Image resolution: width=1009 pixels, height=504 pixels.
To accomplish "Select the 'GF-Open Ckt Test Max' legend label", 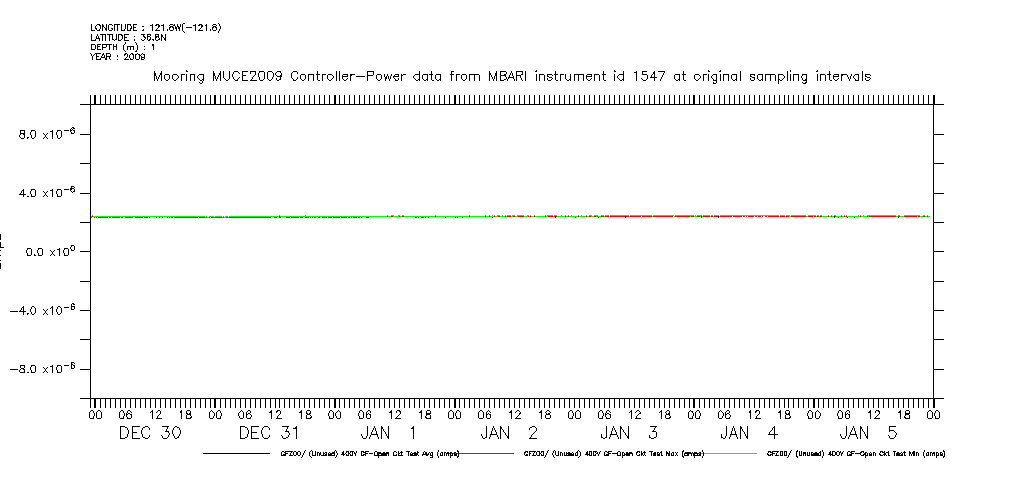I will pyautogui.click(x=614, y=453).
